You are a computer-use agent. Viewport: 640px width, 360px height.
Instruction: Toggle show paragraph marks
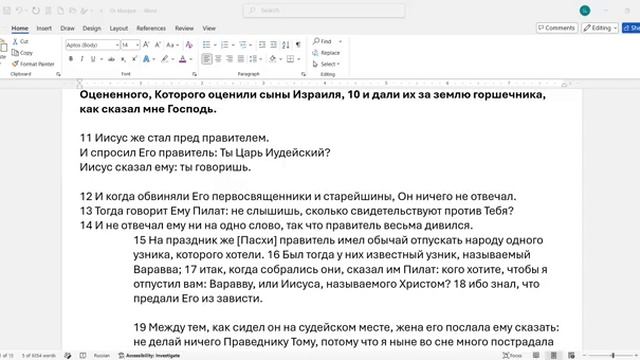pos(298,44)
